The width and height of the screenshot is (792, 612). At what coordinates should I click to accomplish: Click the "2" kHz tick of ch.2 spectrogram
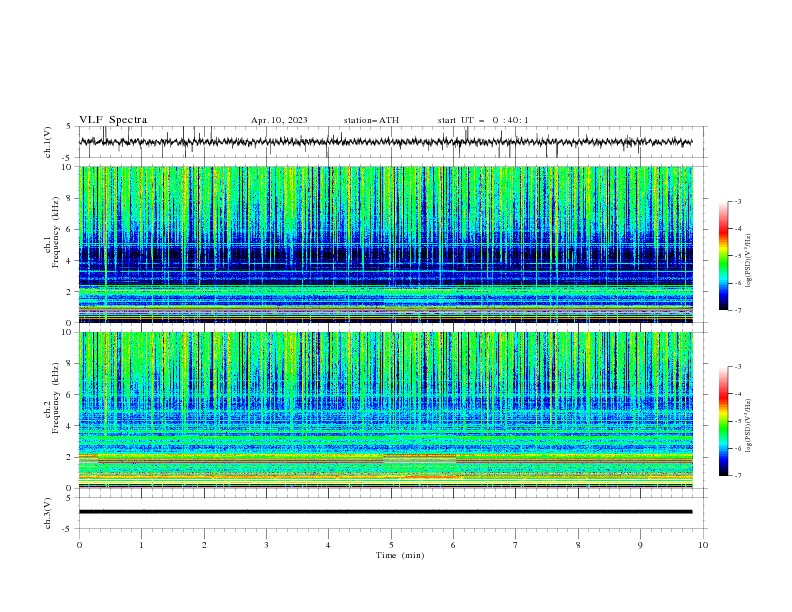(70, 457)
